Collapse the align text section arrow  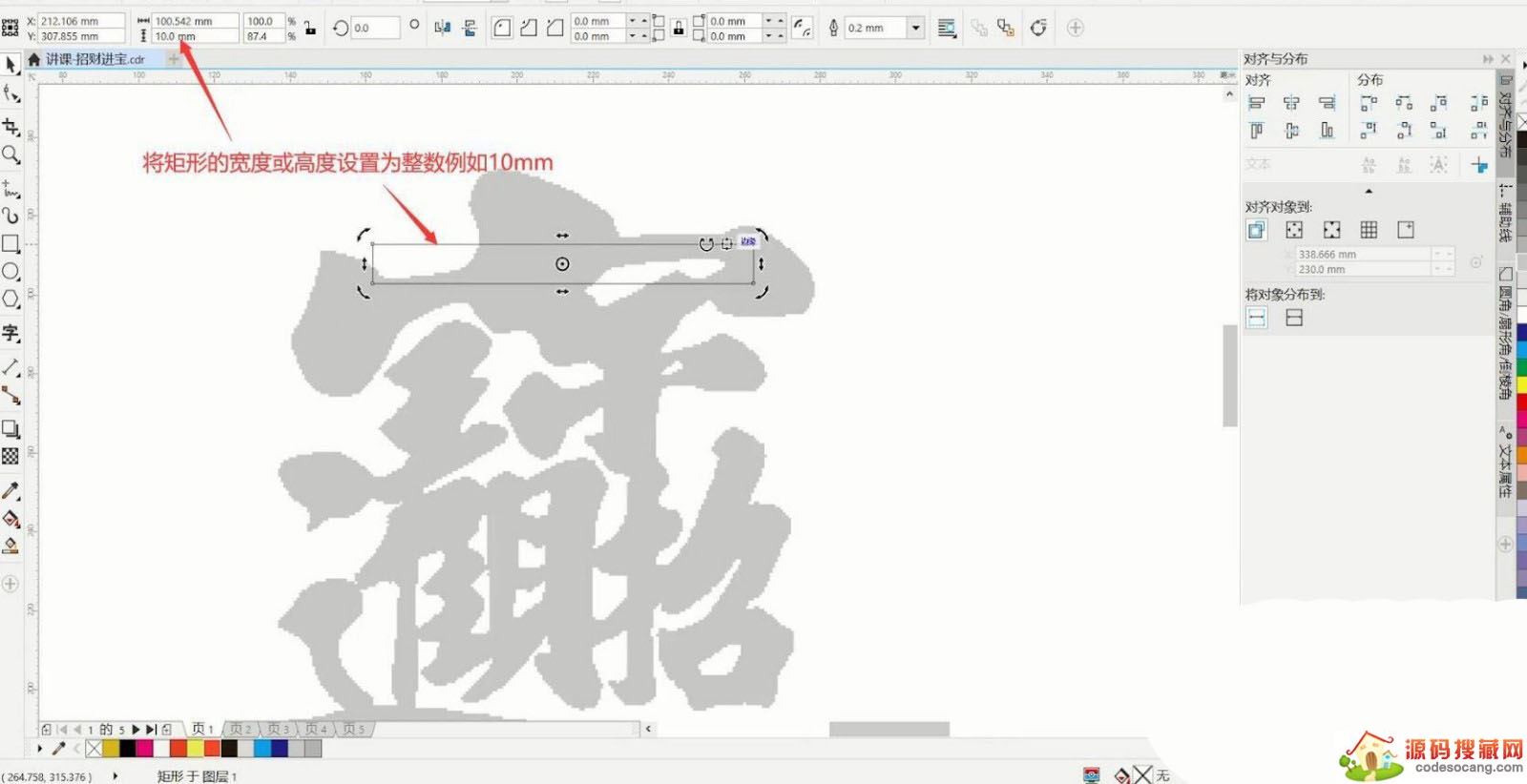(x=1369, y=192)
